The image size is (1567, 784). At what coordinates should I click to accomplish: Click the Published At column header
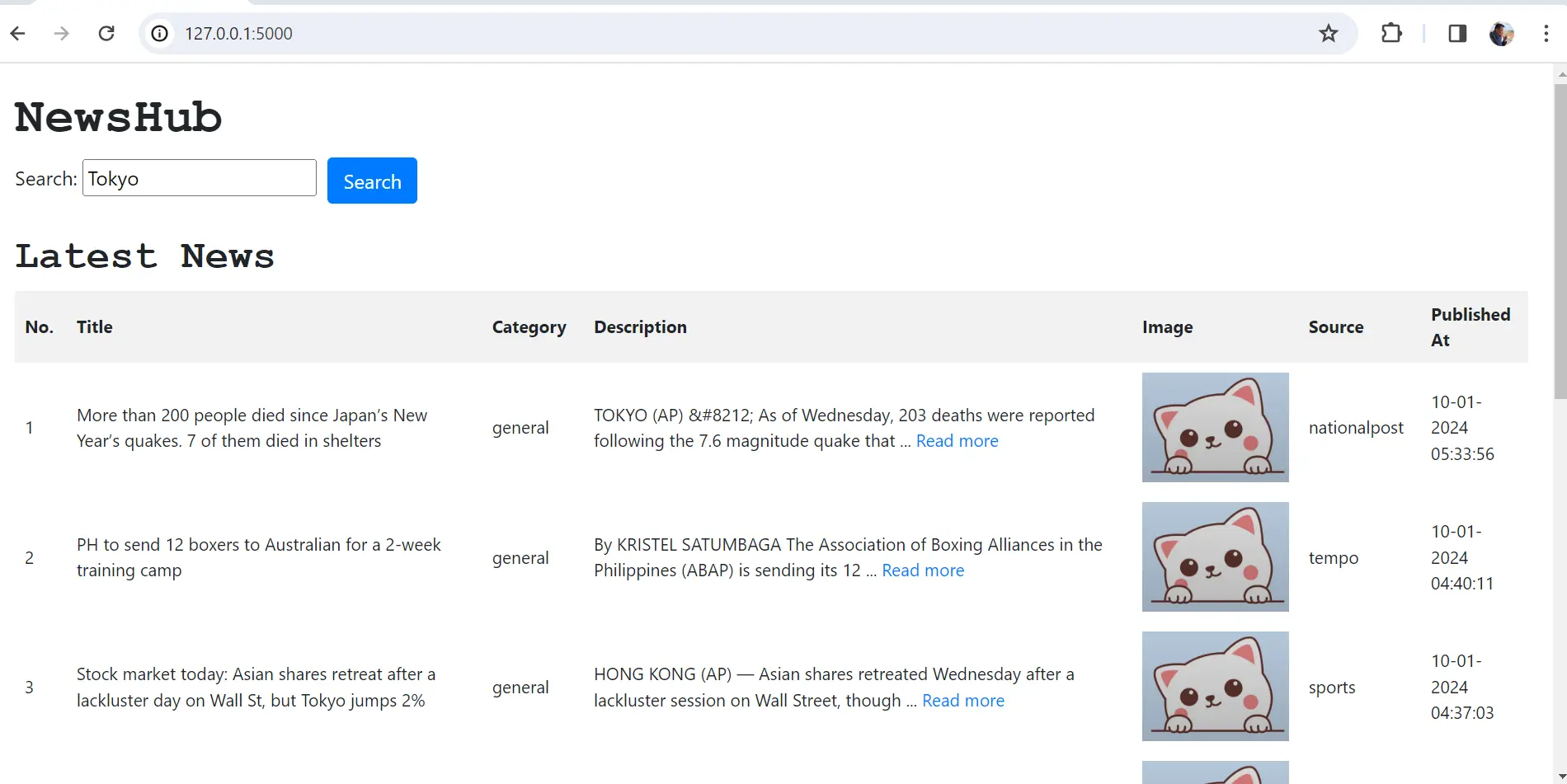coord(1471,327)
